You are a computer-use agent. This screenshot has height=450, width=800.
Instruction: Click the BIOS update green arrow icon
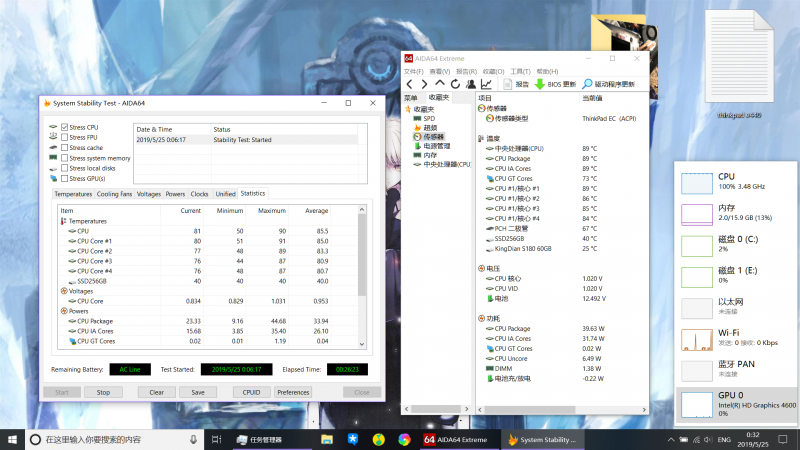[540, 84]
